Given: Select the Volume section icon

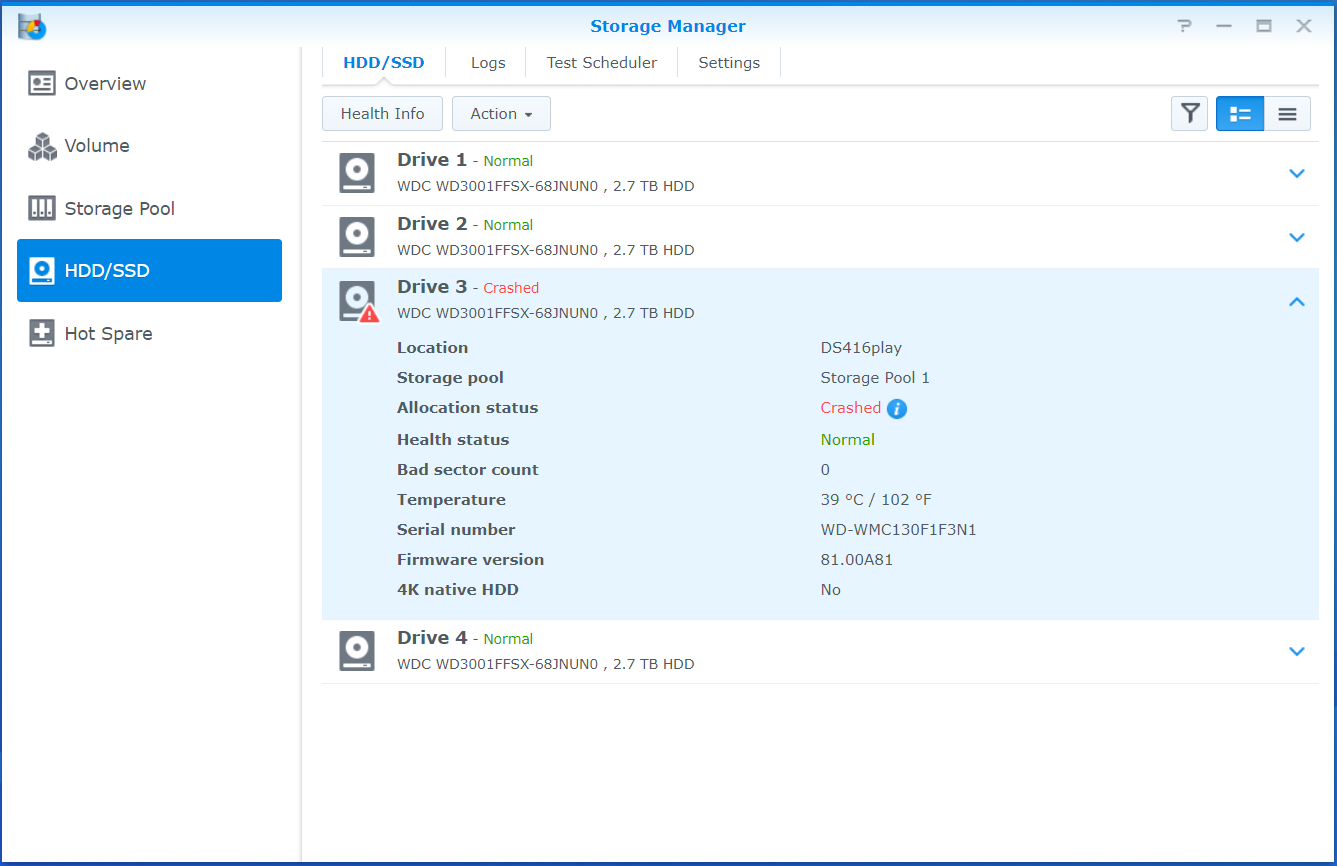Looking at the screenshot, I should coord(42,146).
